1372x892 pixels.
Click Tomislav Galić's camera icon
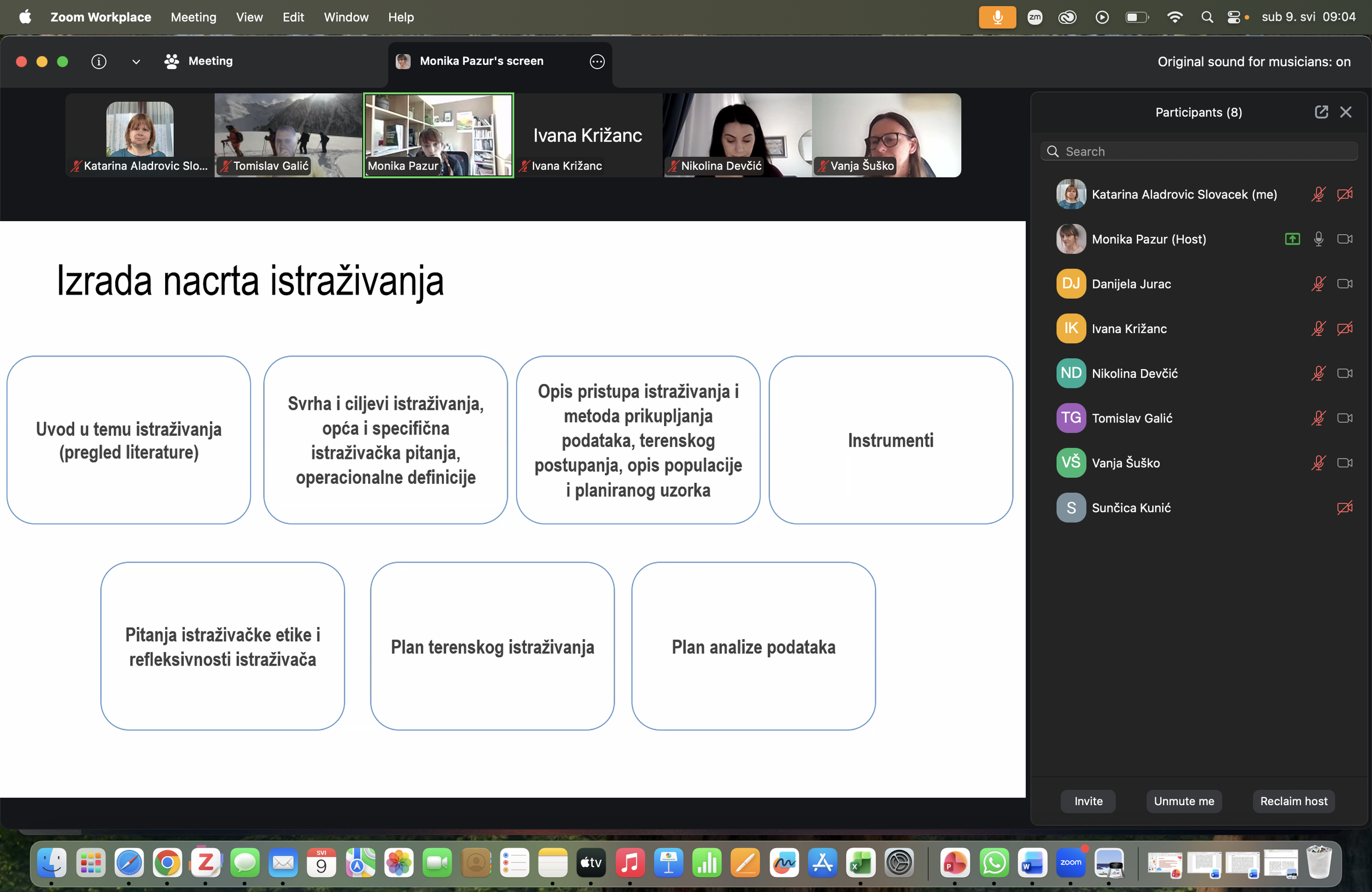click(1345, 418)
